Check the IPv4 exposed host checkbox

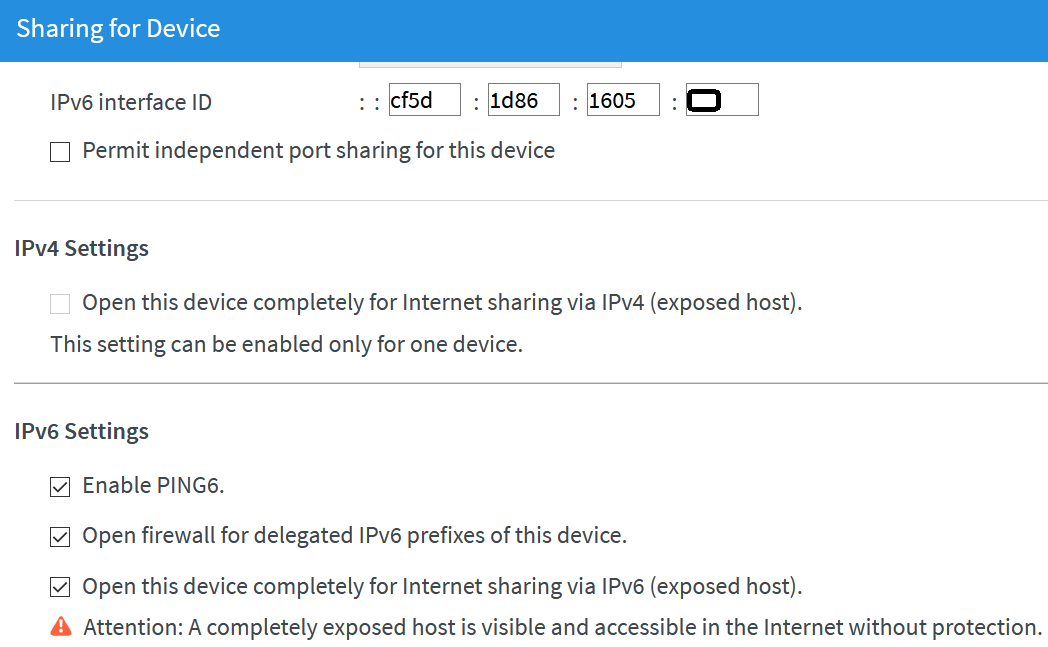click(60, 303)
